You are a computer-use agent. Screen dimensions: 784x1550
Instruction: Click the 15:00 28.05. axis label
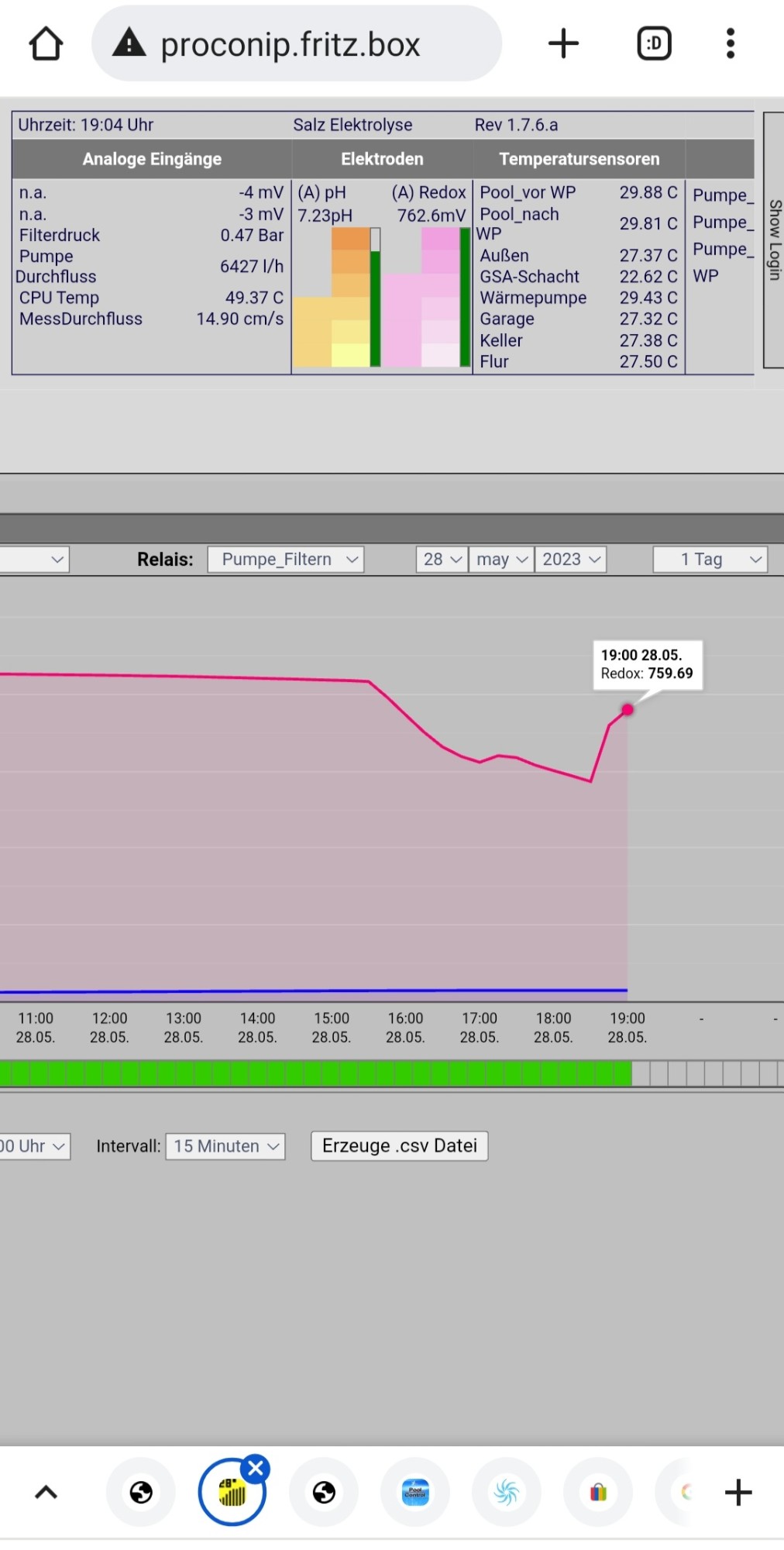[332, 1028]
